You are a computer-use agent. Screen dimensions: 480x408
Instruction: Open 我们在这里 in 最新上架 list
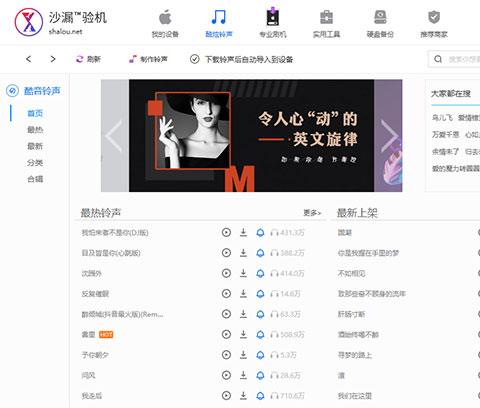point(355,396)
